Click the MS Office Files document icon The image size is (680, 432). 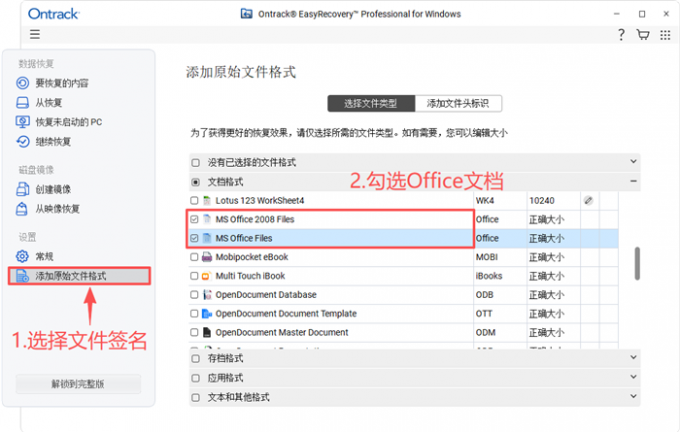207,238
